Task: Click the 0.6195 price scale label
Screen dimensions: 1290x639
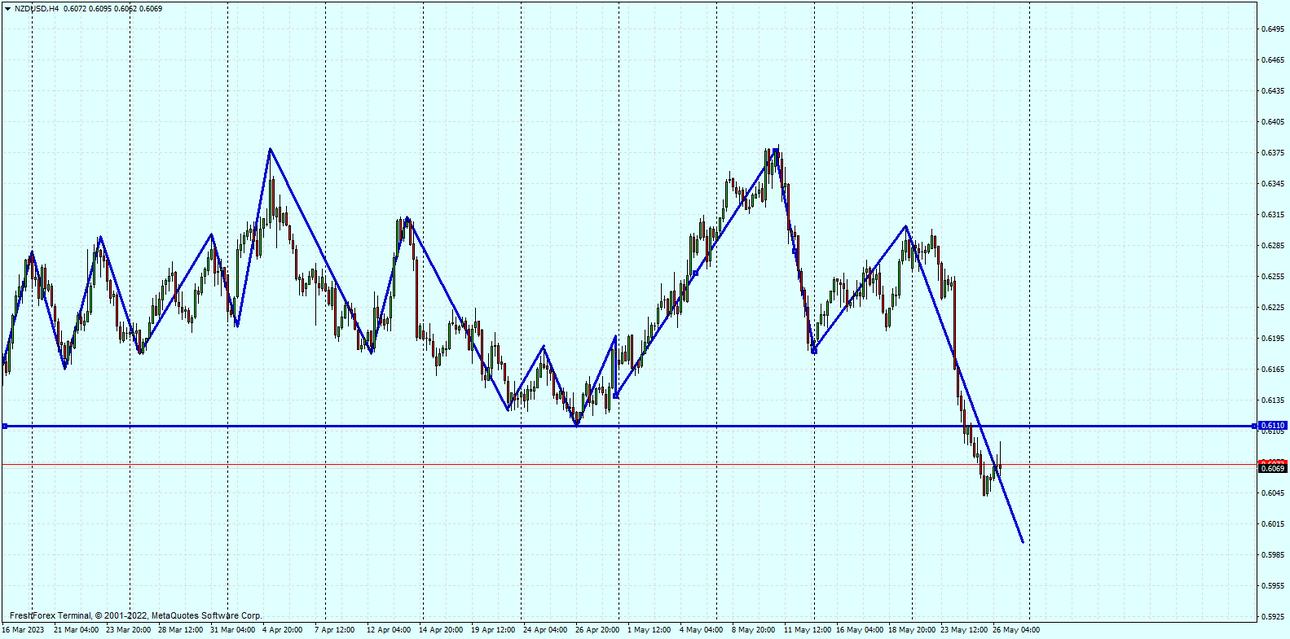Action: (1272, 338)
